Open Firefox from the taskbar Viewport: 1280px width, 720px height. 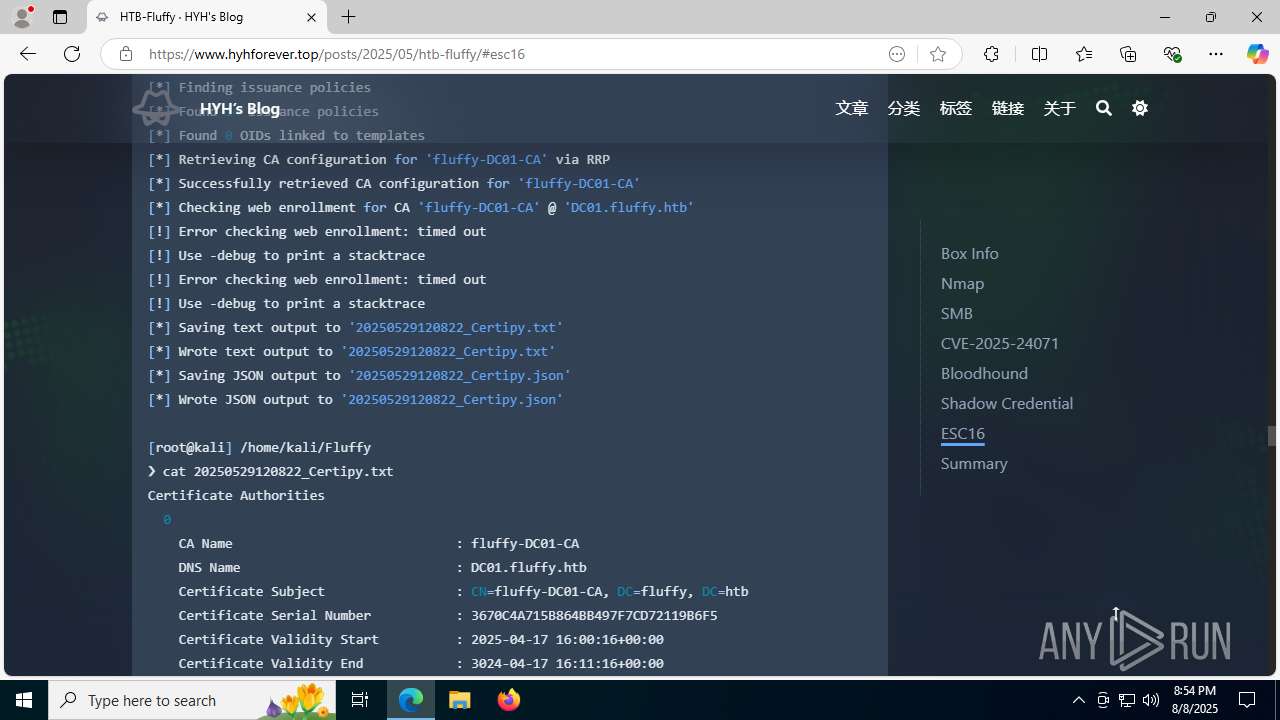click(x=508, y=700)
